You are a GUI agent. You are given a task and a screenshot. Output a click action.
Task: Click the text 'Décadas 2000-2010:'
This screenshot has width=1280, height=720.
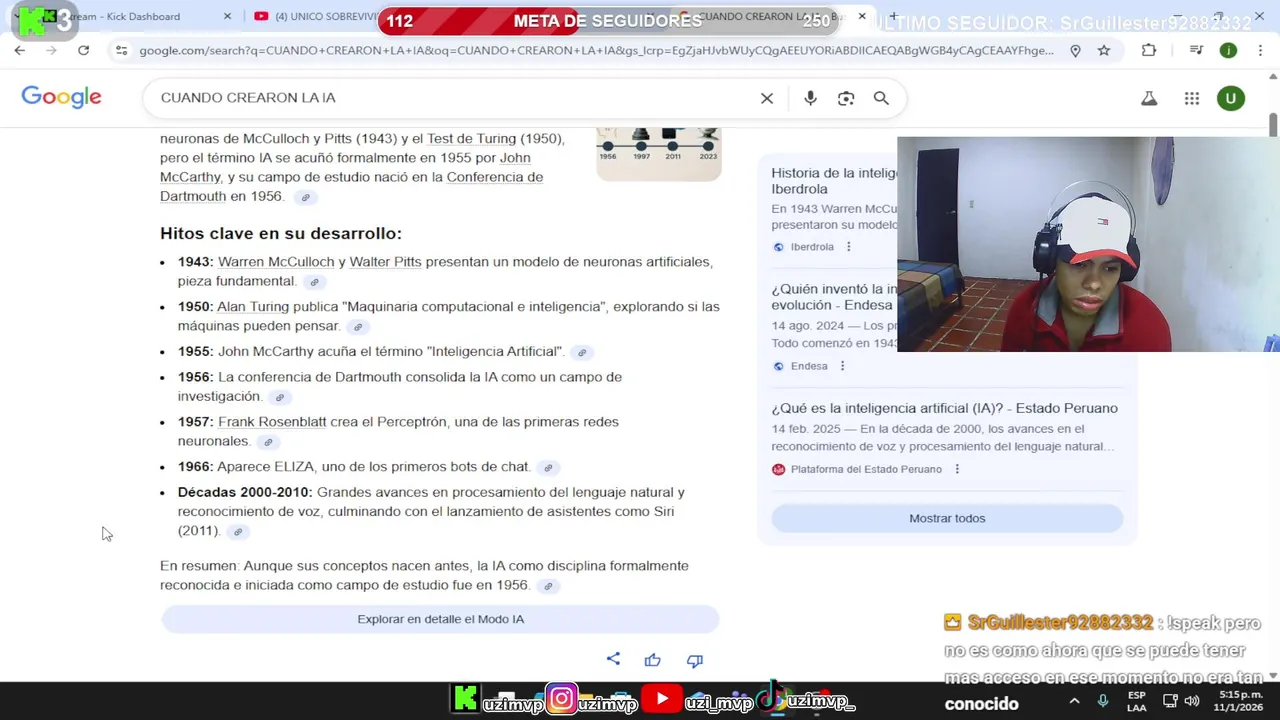click(245, 492)
